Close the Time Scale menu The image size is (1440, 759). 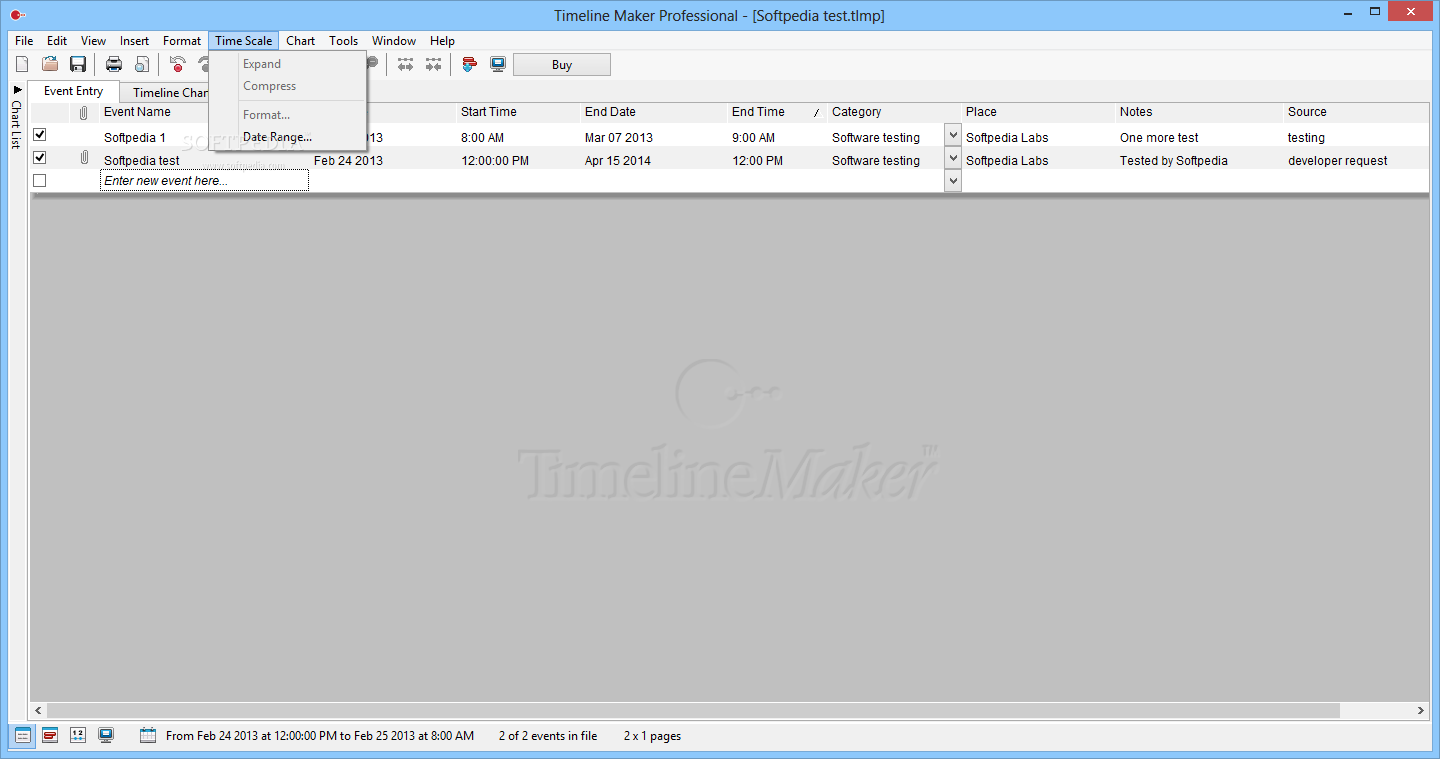244,41
